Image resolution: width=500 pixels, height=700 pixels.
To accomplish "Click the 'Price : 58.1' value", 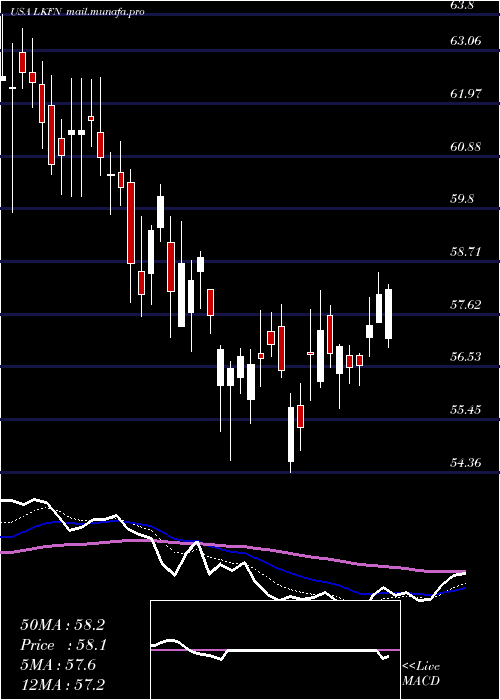I will click(x=62, y=645).
